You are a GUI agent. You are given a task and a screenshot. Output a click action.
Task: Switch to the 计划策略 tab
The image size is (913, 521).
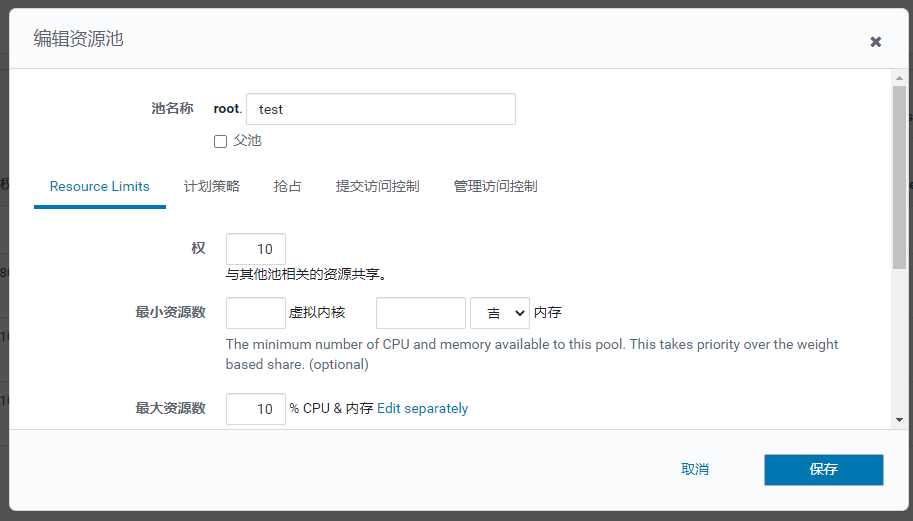[211, 186]
